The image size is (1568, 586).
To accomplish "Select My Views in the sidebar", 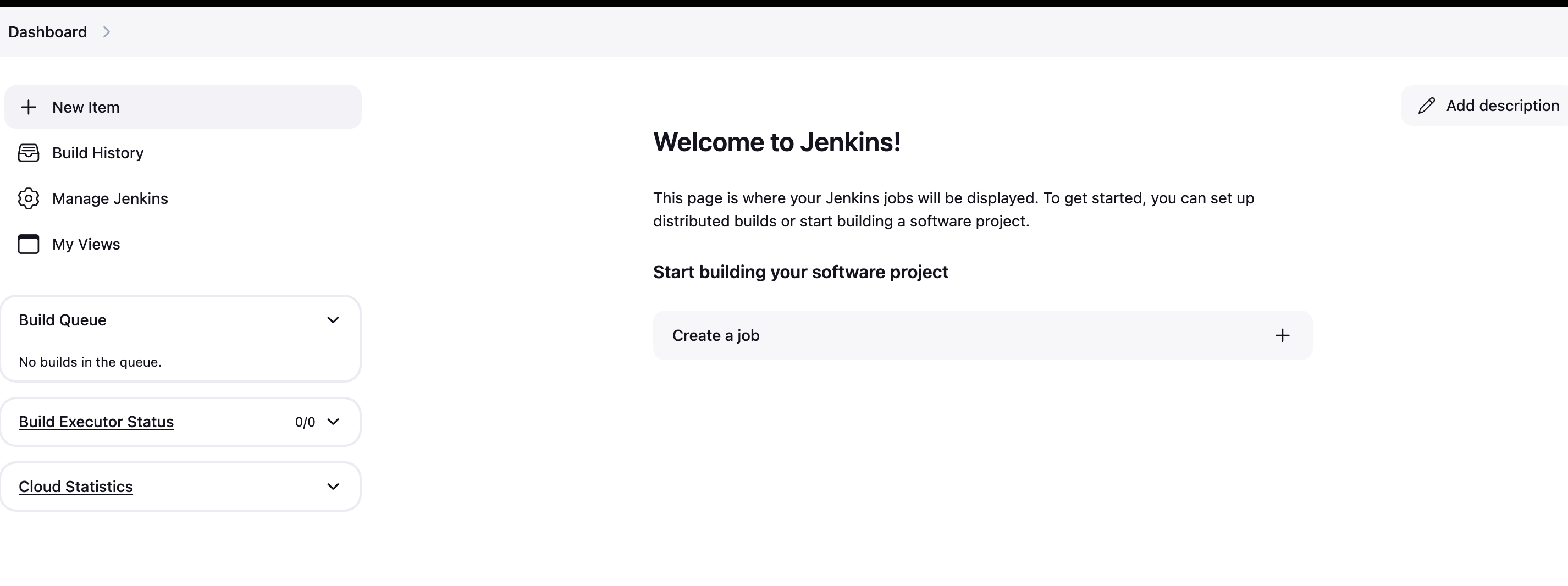I will 86,244.
